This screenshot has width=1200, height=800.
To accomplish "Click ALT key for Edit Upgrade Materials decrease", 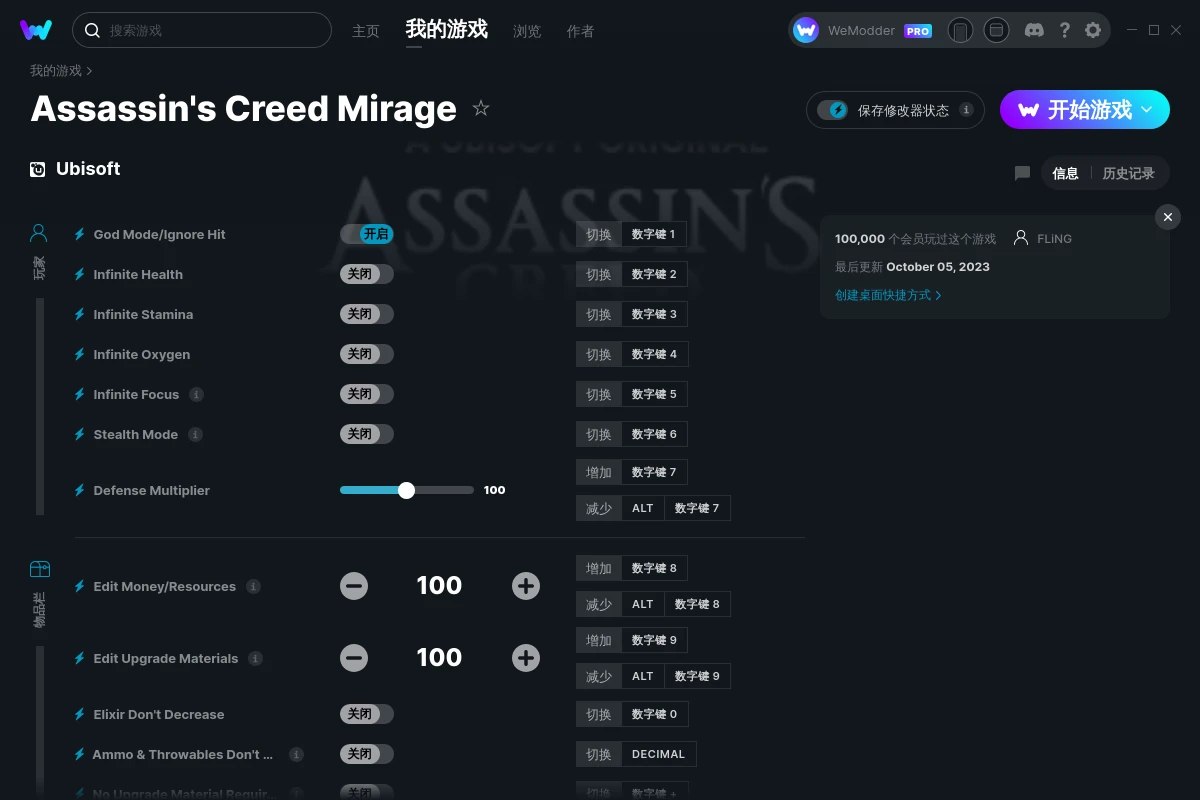I will pyautogui.click(x=642, y=676).
